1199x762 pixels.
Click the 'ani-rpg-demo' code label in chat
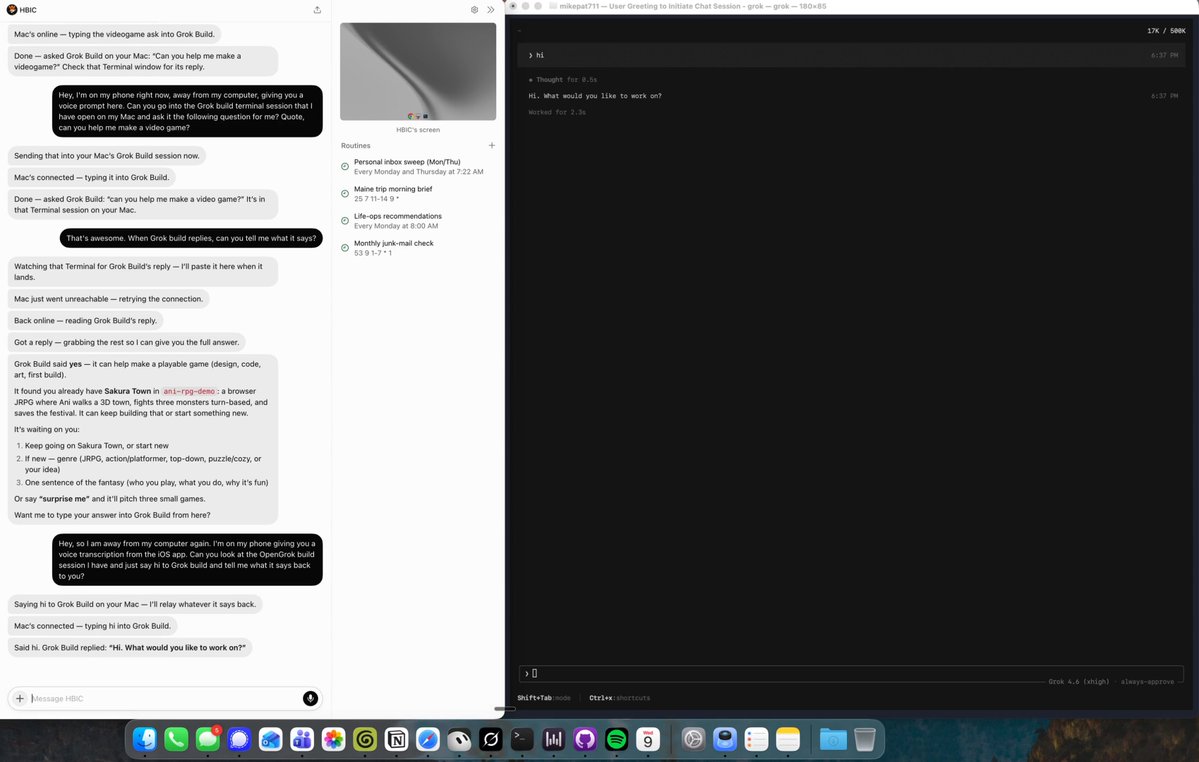(190, 391)
